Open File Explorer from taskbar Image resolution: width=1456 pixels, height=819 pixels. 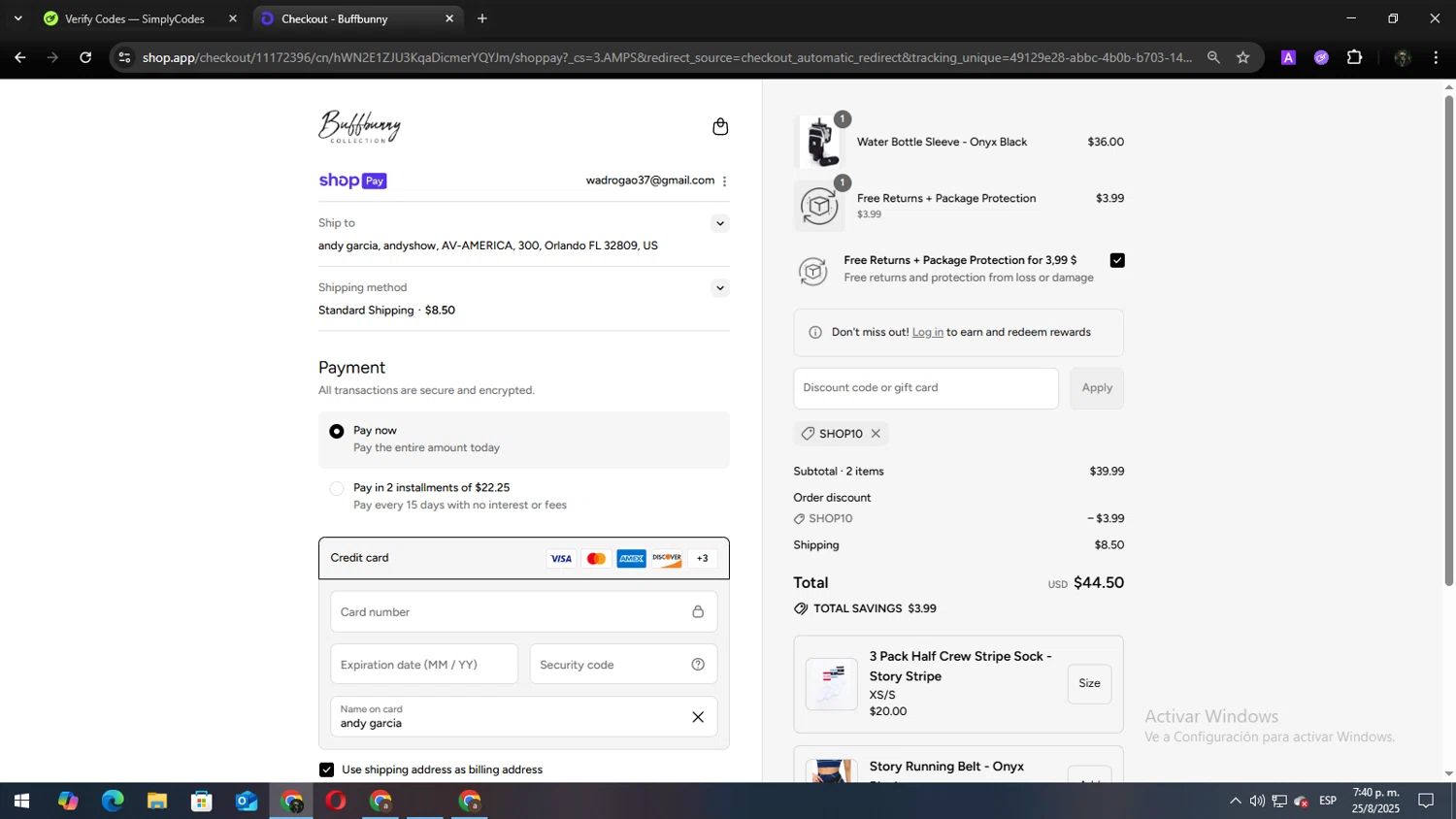[157, 802]
